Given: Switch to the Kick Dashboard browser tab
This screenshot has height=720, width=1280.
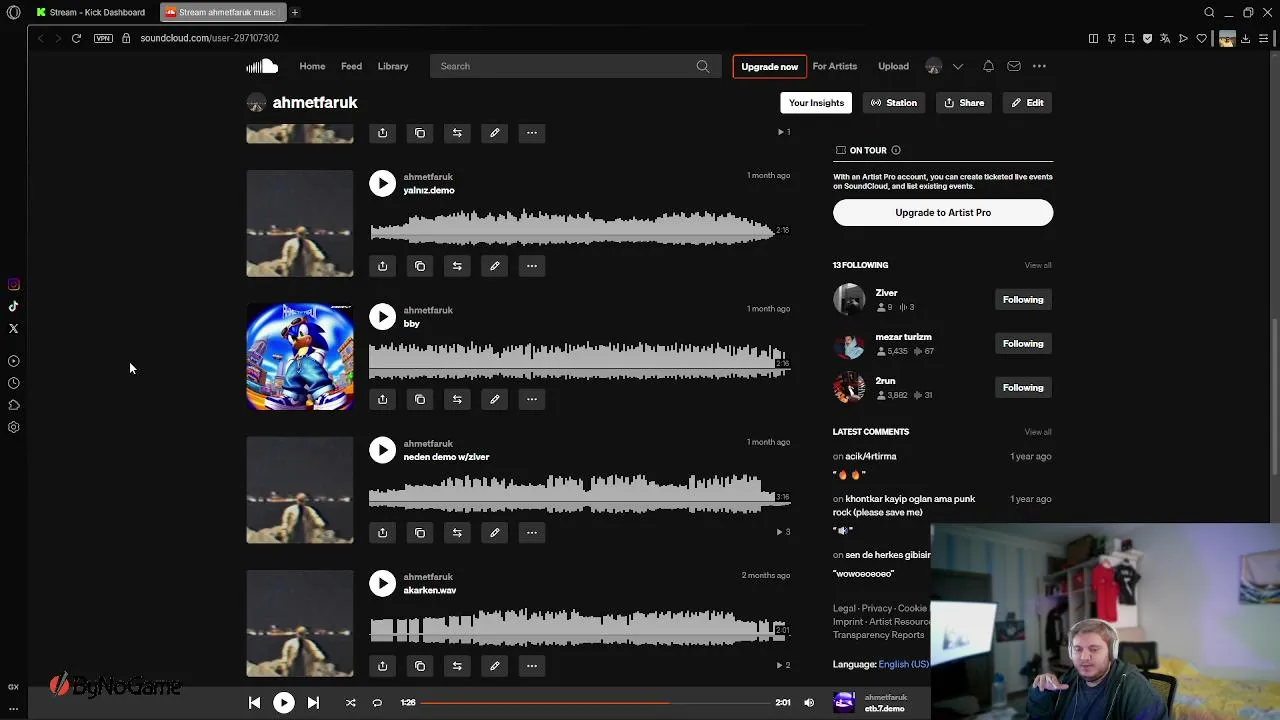Looking at the screenshot, I should tap(92, 12).
